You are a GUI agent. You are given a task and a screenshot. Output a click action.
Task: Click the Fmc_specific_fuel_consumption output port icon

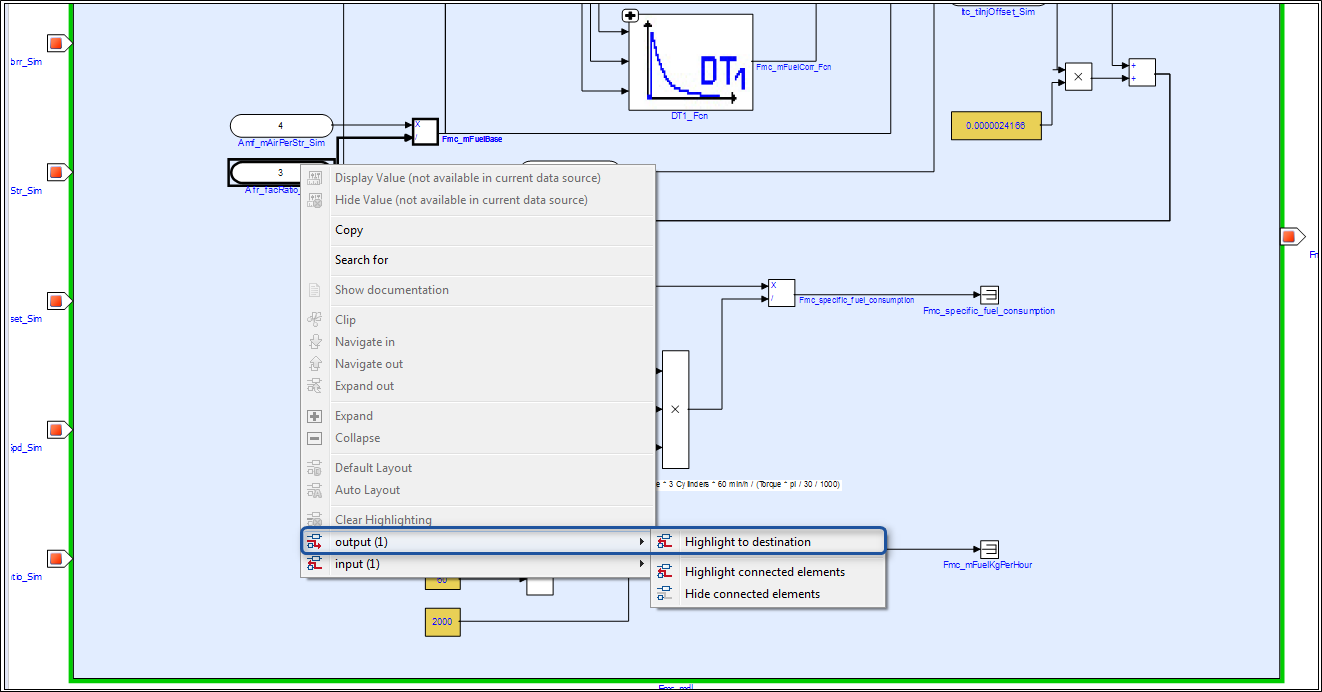[989, 294]
